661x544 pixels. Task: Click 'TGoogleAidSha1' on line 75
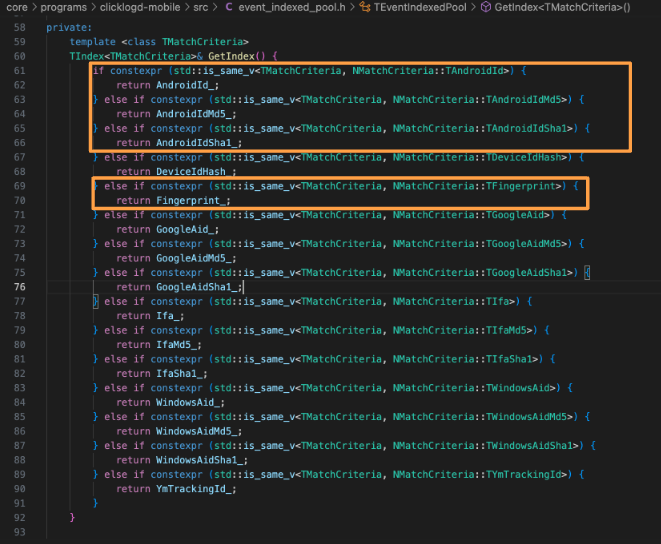click(527, 272)
